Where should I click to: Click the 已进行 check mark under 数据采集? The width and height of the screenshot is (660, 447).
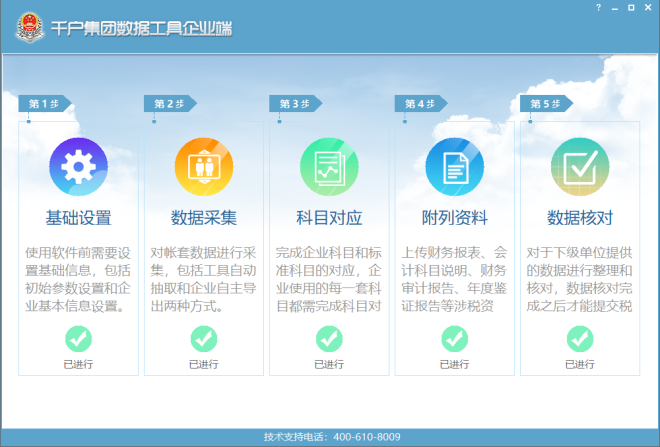pyautogui.click(x=204, y=339)
